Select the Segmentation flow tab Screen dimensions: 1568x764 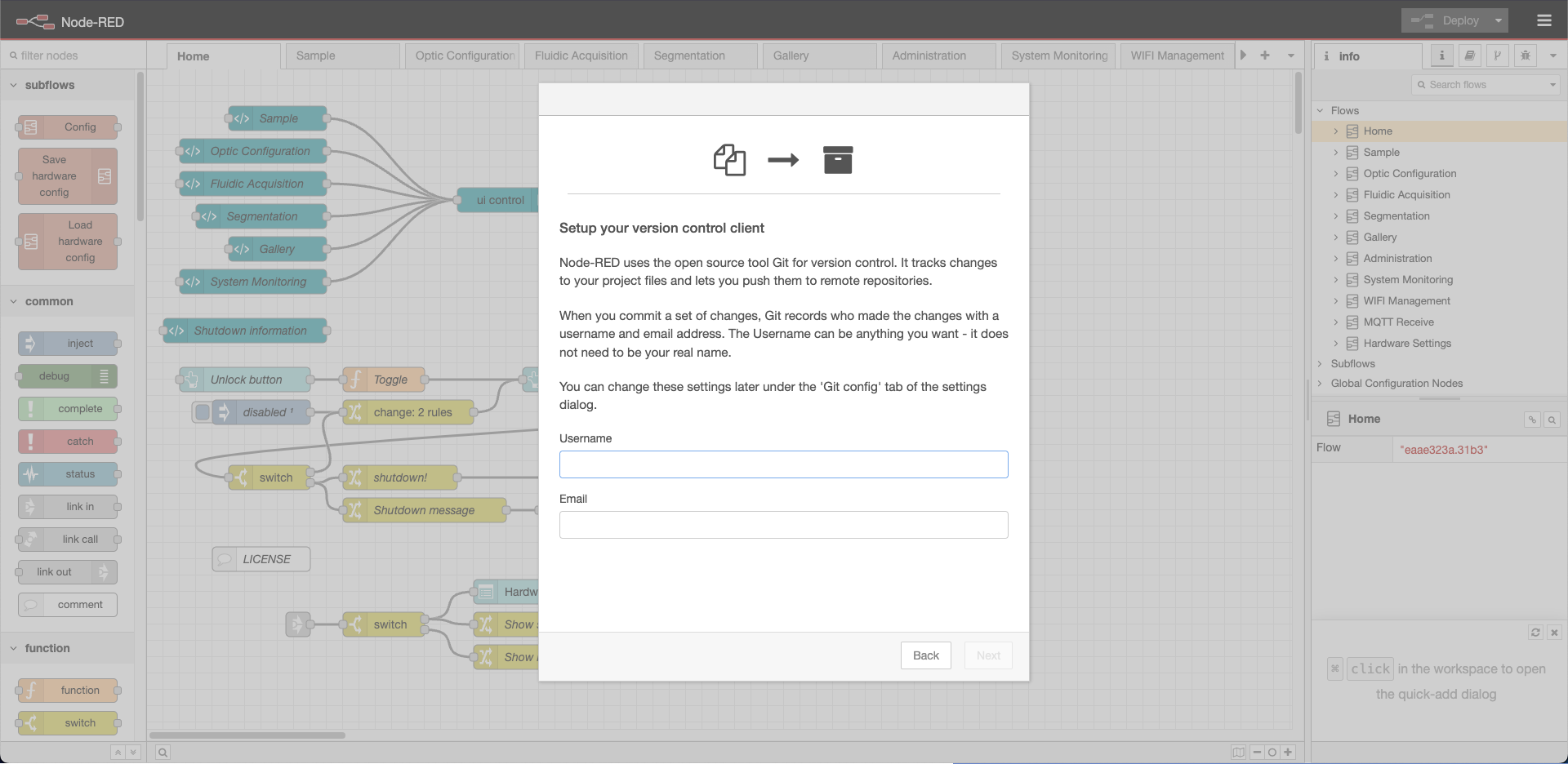pos(700,56)
